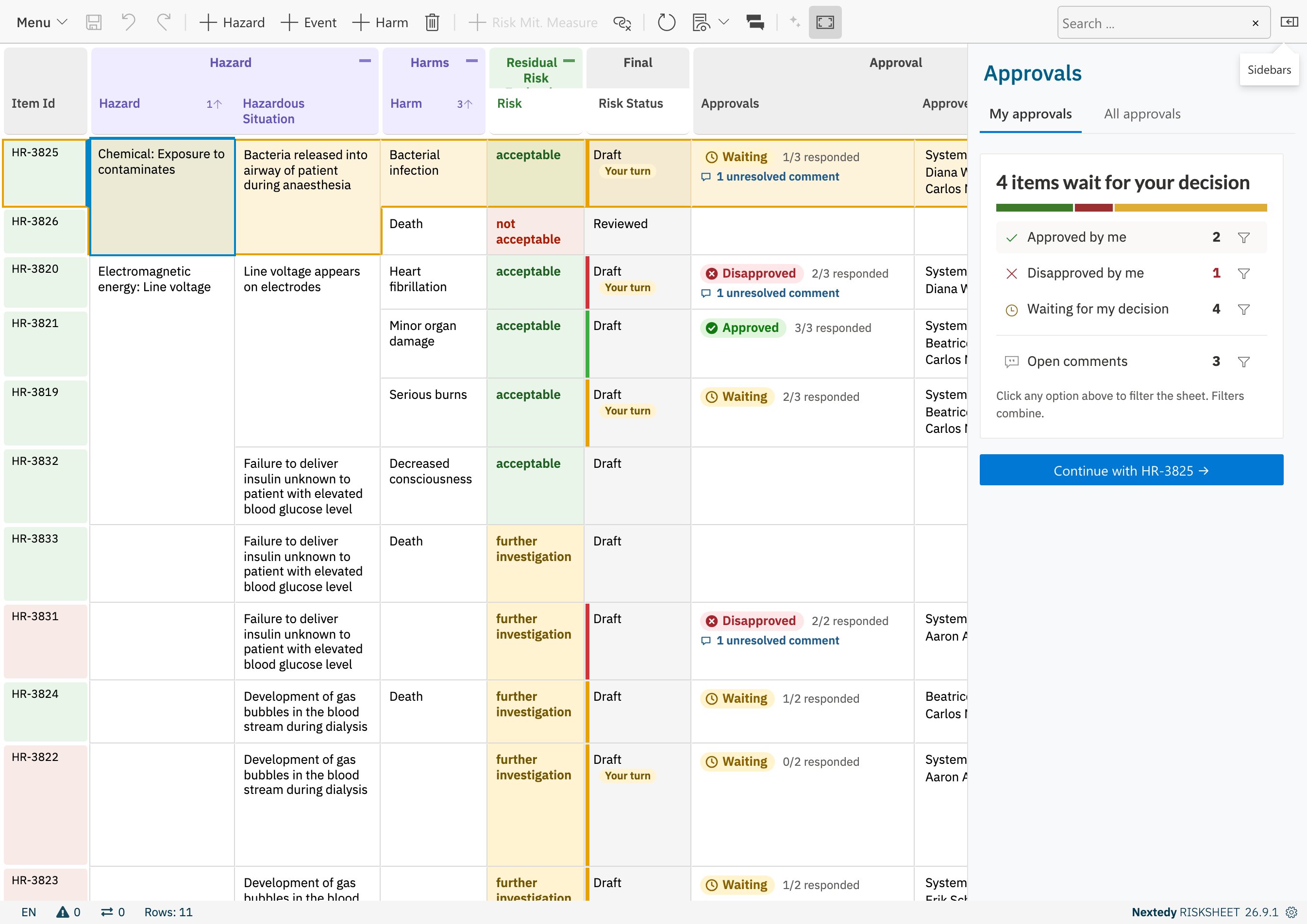Add a new Event
The image size is (1307, 924).
point(308,23)
